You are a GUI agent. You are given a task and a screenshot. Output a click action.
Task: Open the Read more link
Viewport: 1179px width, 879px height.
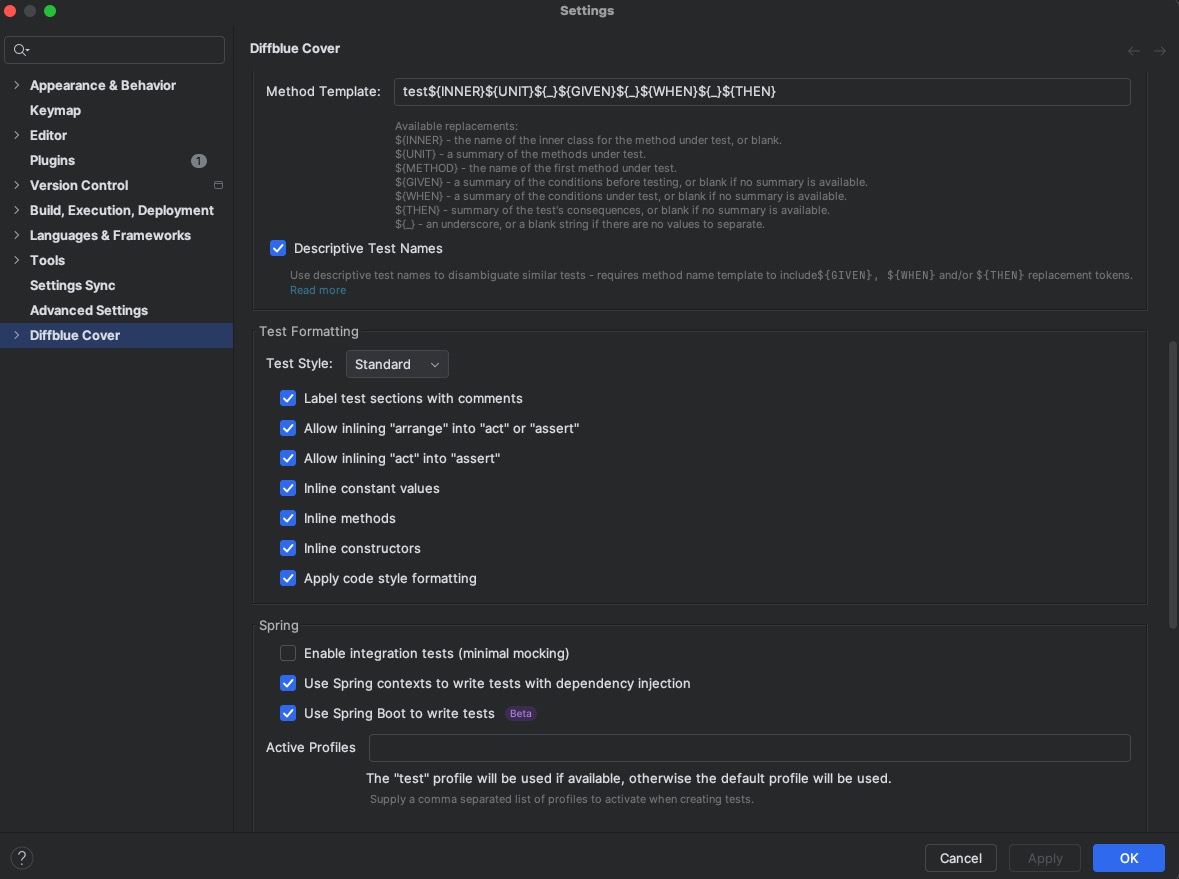point(318,290)
